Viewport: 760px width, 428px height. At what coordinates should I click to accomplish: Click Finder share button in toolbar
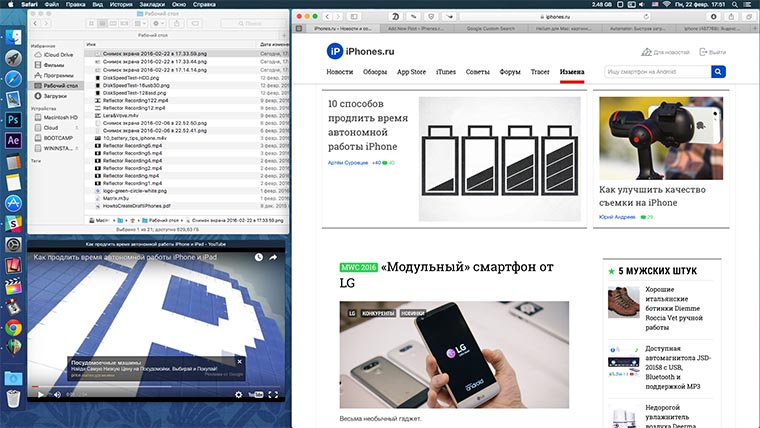pyautogui.click(x=177, y=23)
